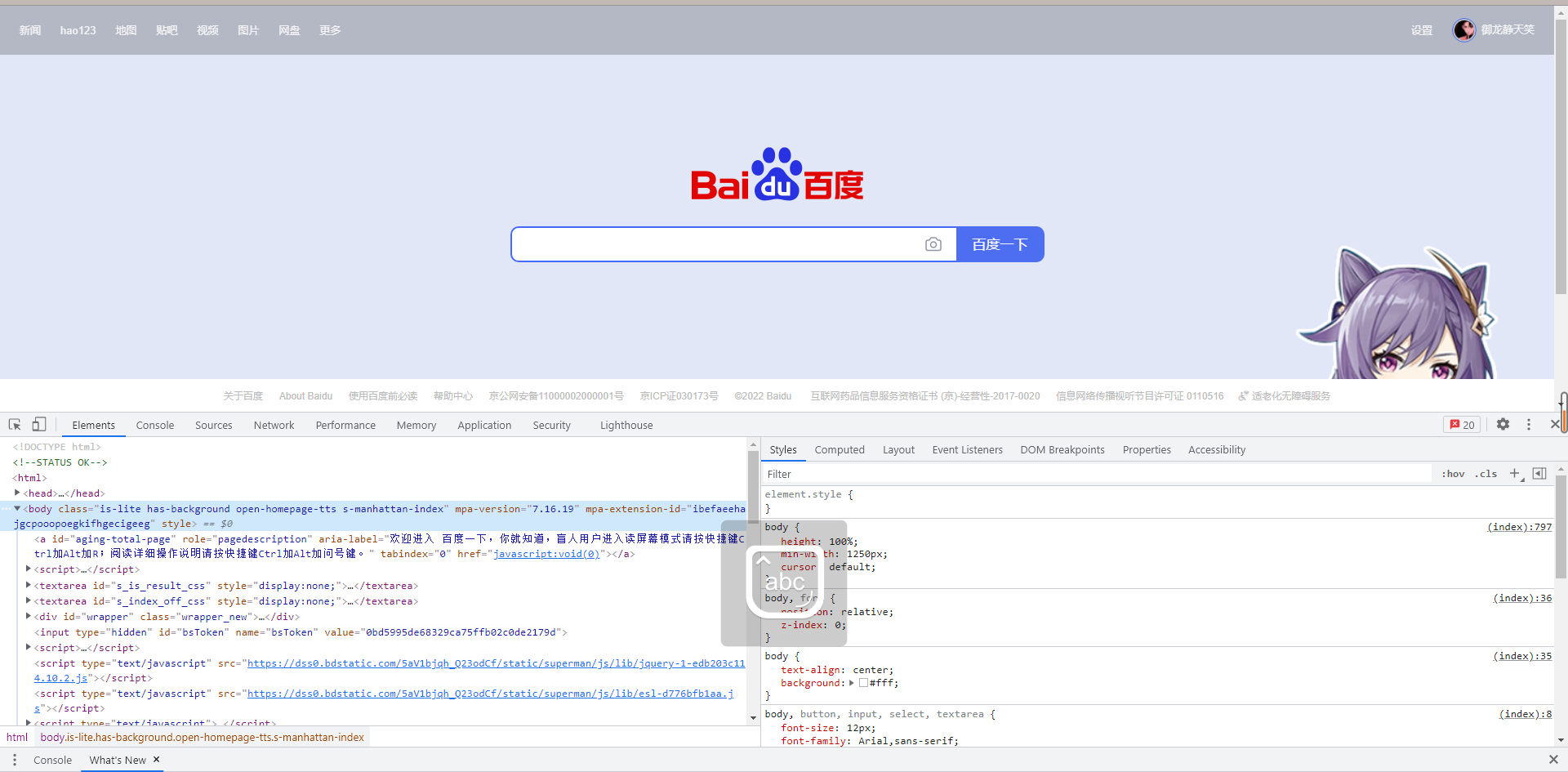The width and height of the screenshot is (1568, 772).
Task: Expand script node above s_is_result_css textarea
Action: coord(29,569)
